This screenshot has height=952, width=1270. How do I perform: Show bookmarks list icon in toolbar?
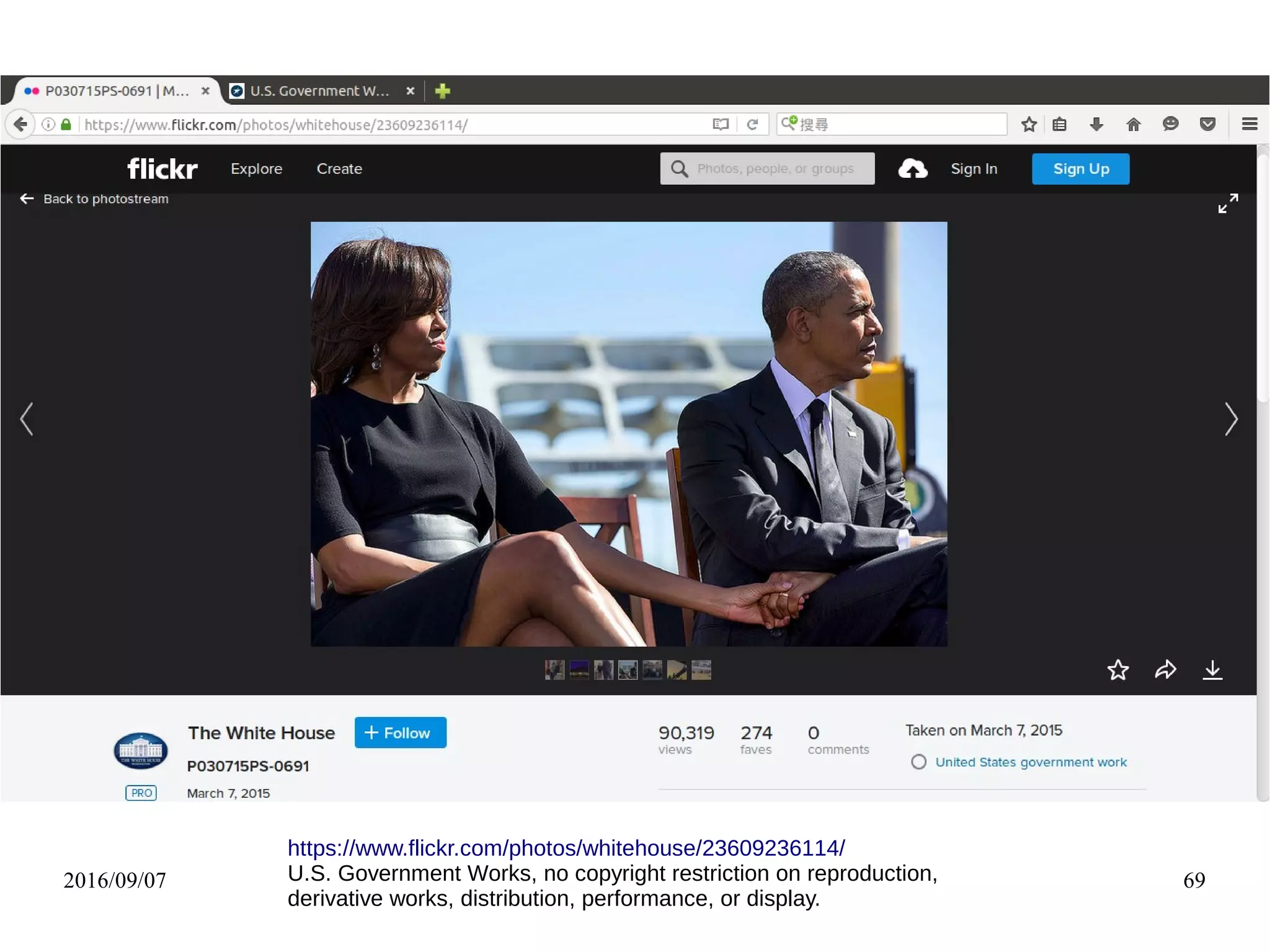1059,124
